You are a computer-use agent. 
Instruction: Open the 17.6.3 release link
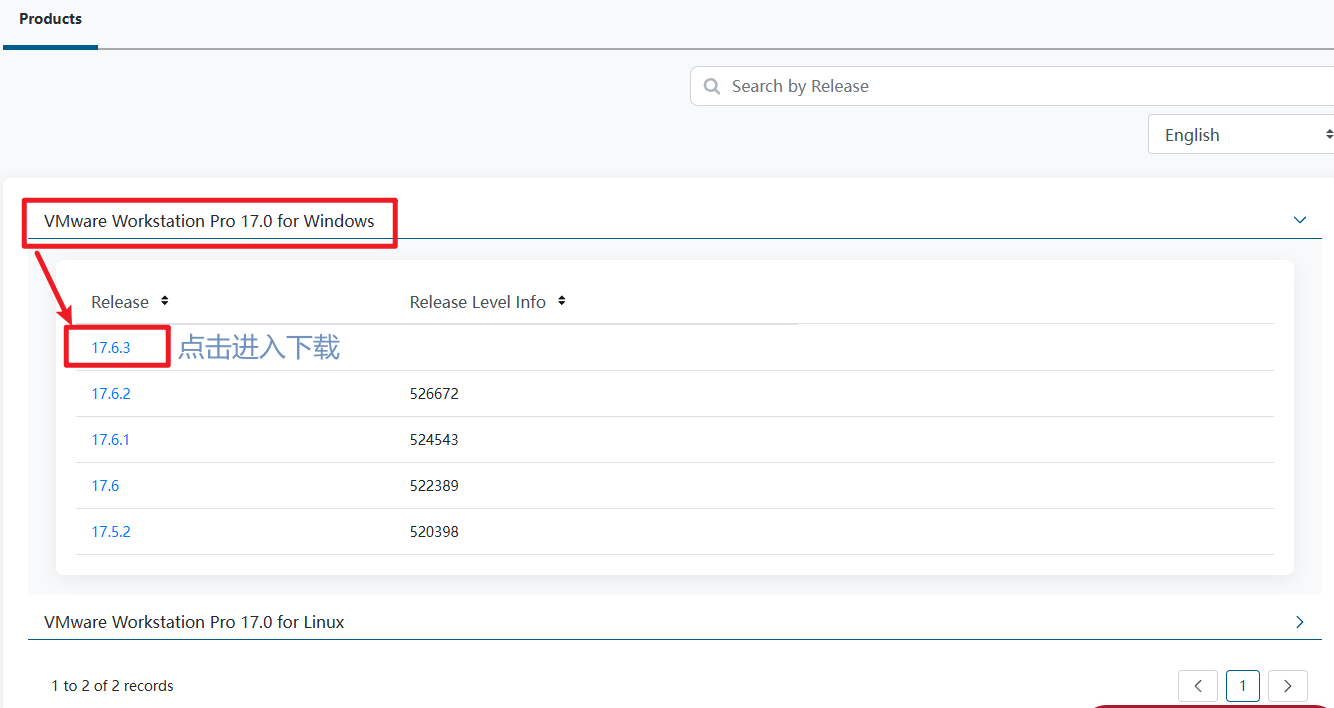[111, 348]
